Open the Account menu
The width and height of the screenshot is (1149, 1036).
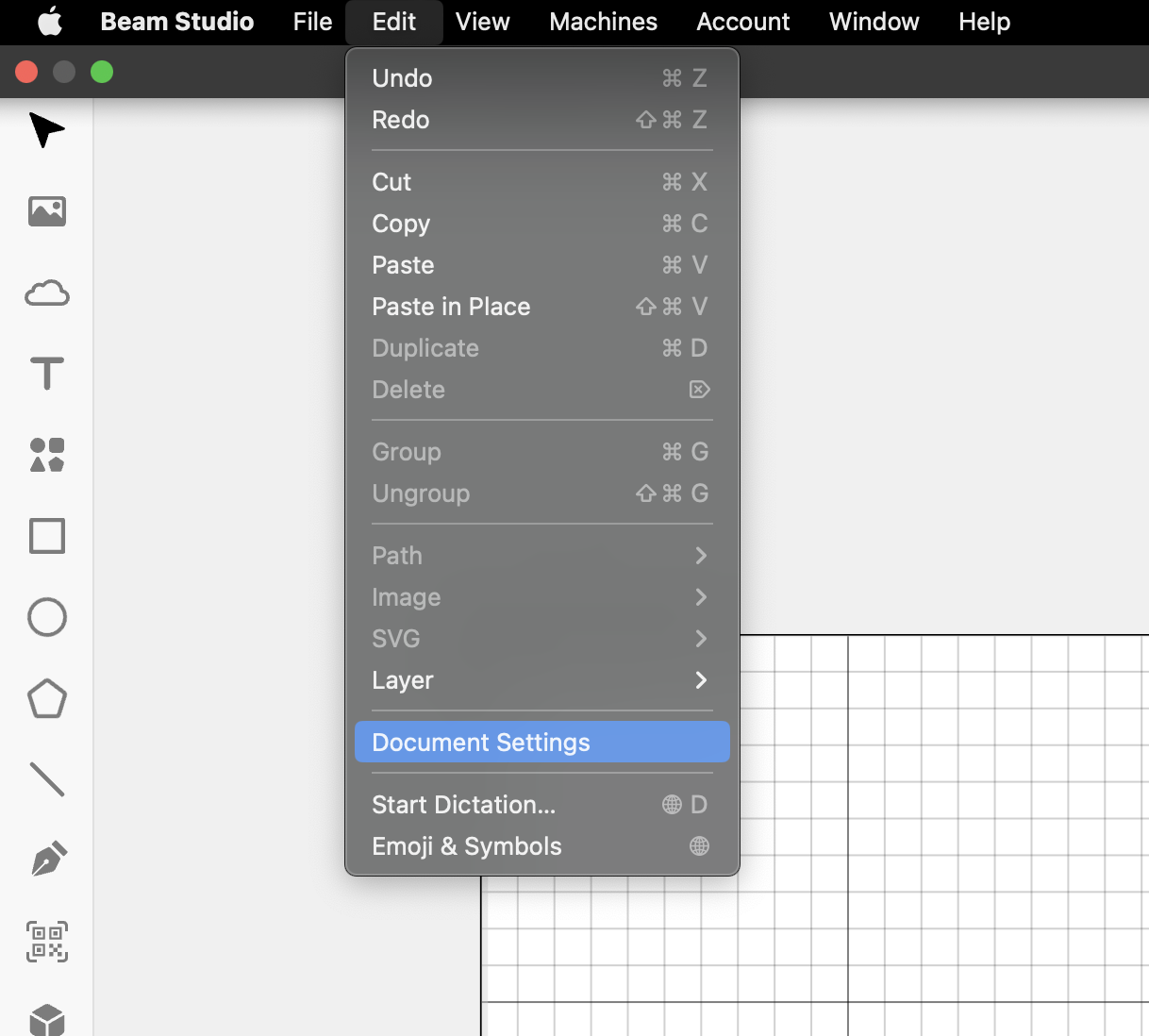tap(743, 22)
